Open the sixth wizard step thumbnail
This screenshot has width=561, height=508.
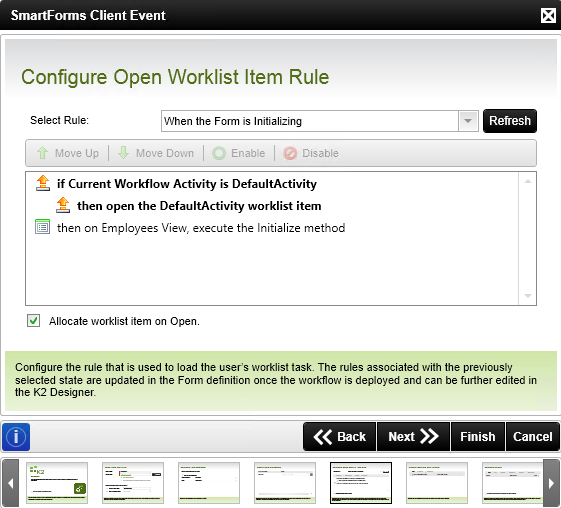coord(437,483)
